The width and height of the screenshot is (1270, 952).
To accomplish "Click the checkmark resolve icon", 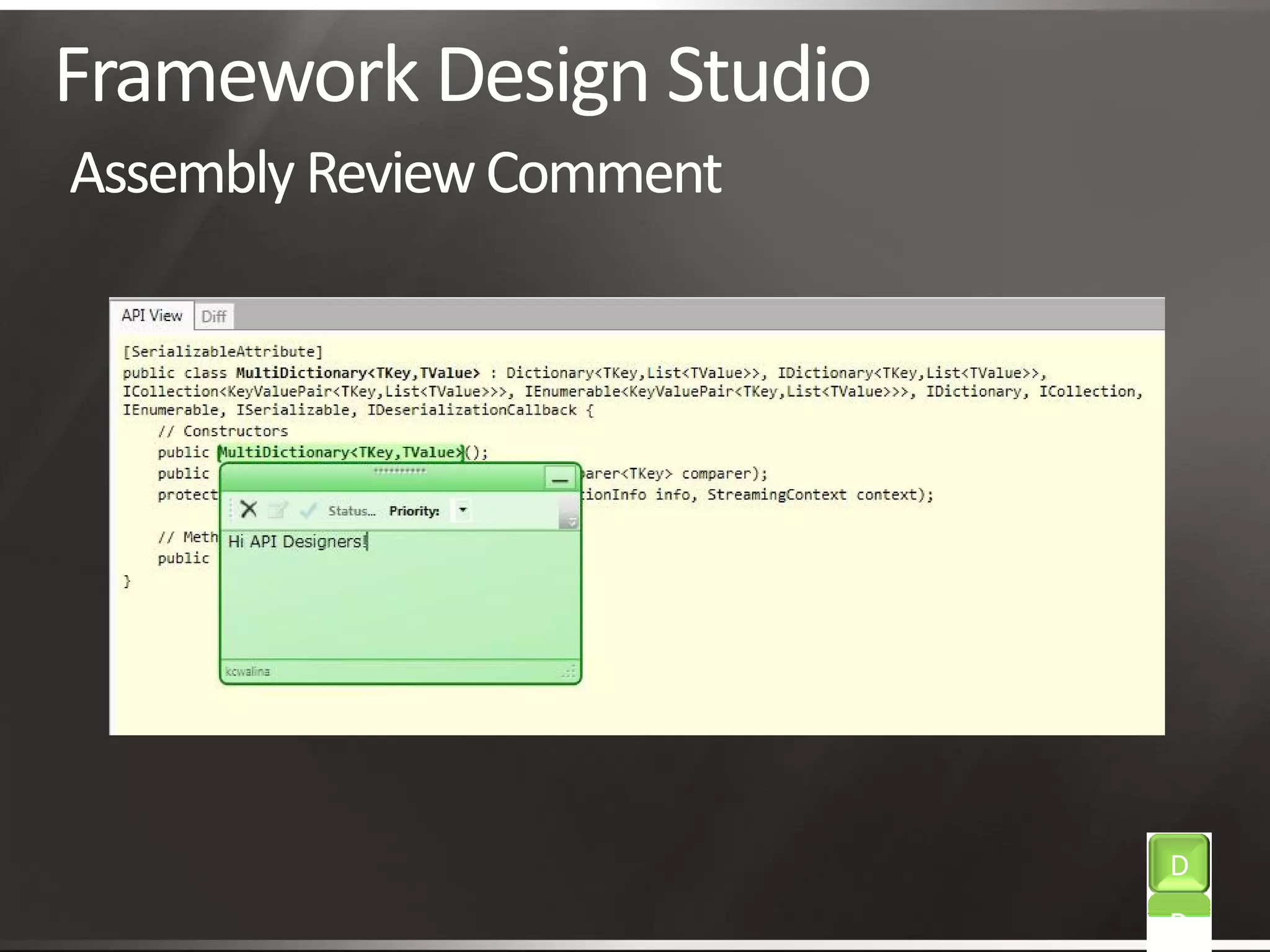I will point(308,510).
